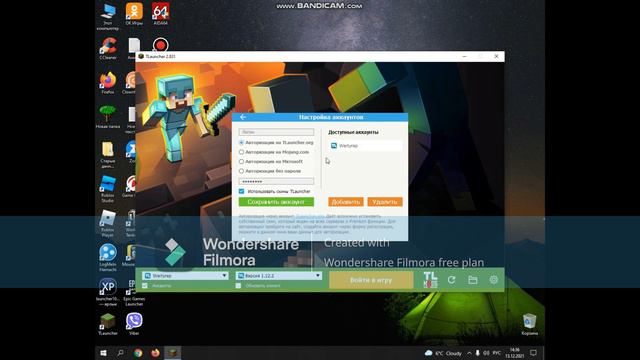Select the Wertyrep account in available accounts list

pos(366,146)
